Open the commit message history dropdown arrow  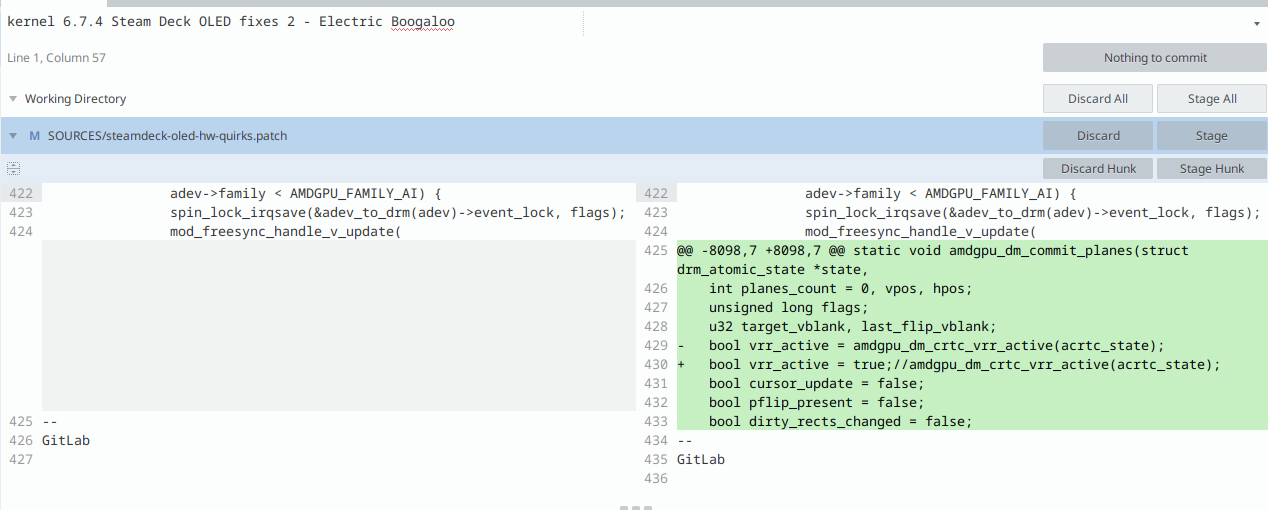tap(1256, 22)
